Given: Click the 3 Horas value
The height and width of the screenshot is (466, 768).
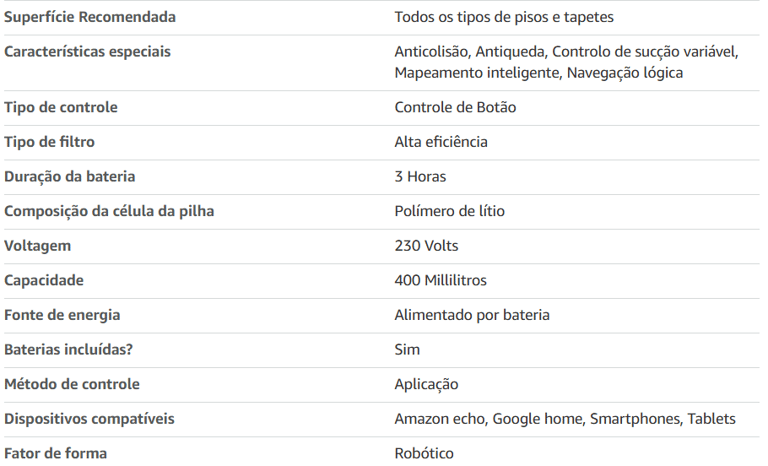Looking at the screenshot, I should tap(420, 176).
